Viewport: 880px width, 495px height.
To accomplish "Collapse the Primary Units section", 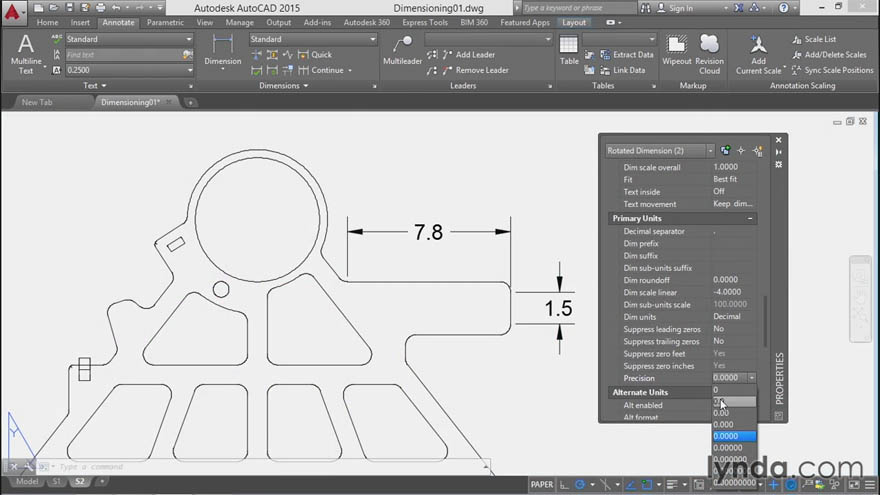I will click(x=750, y=218).
